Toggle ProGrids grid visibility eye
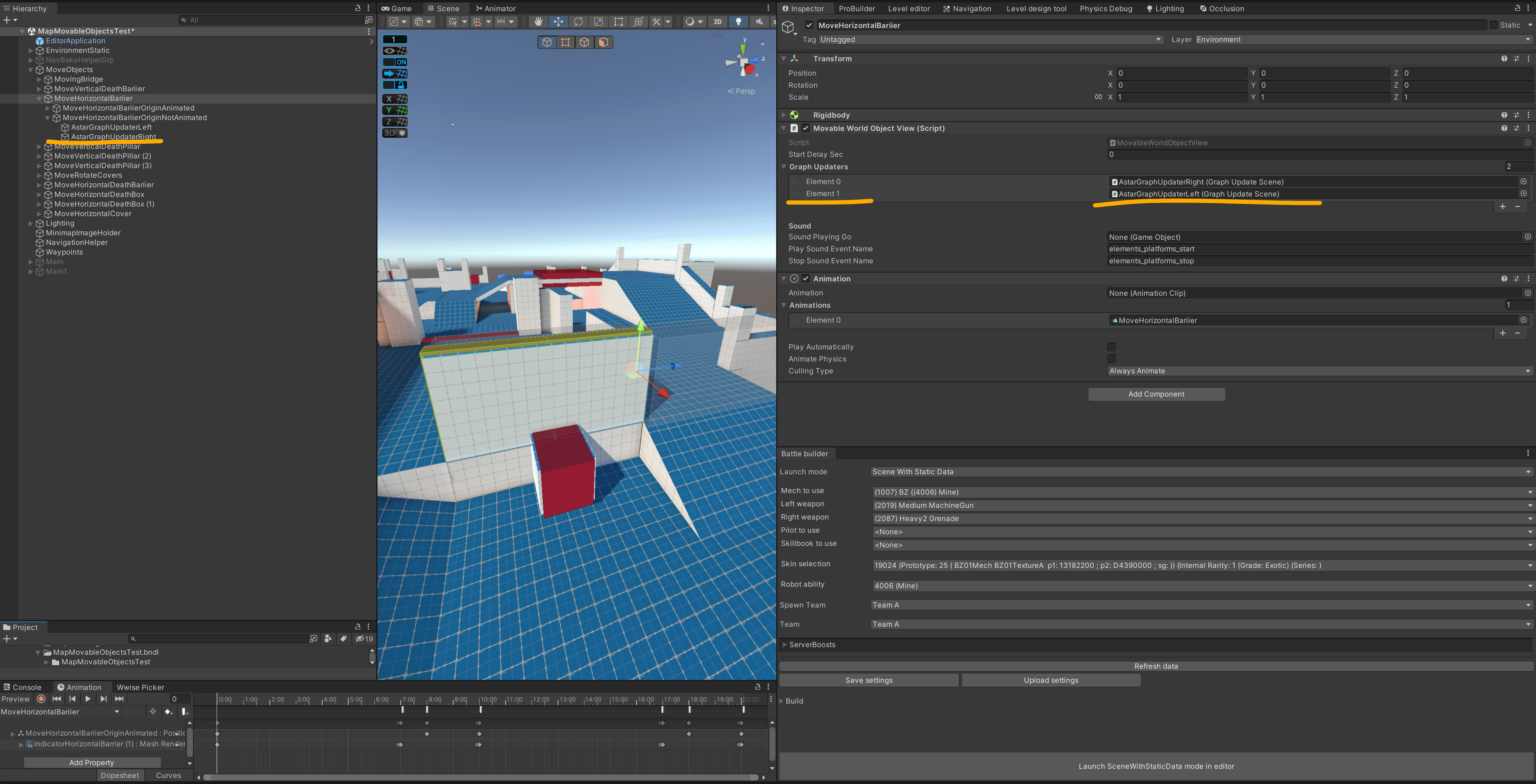 click(395, 51)
